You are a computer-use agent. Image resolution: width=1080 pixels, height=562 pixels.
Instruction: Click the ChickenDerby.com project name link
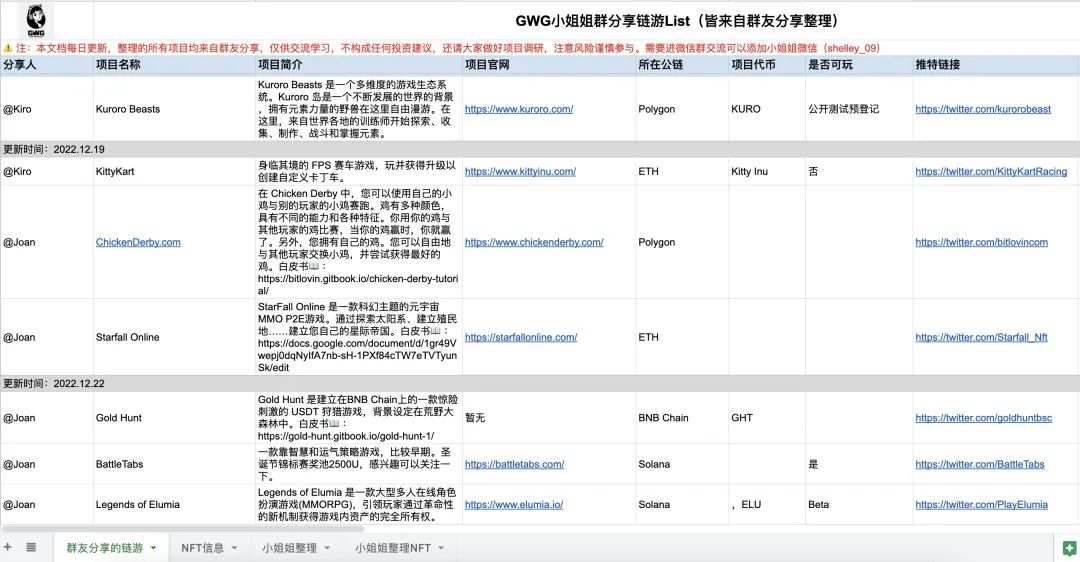pos(138,242)
